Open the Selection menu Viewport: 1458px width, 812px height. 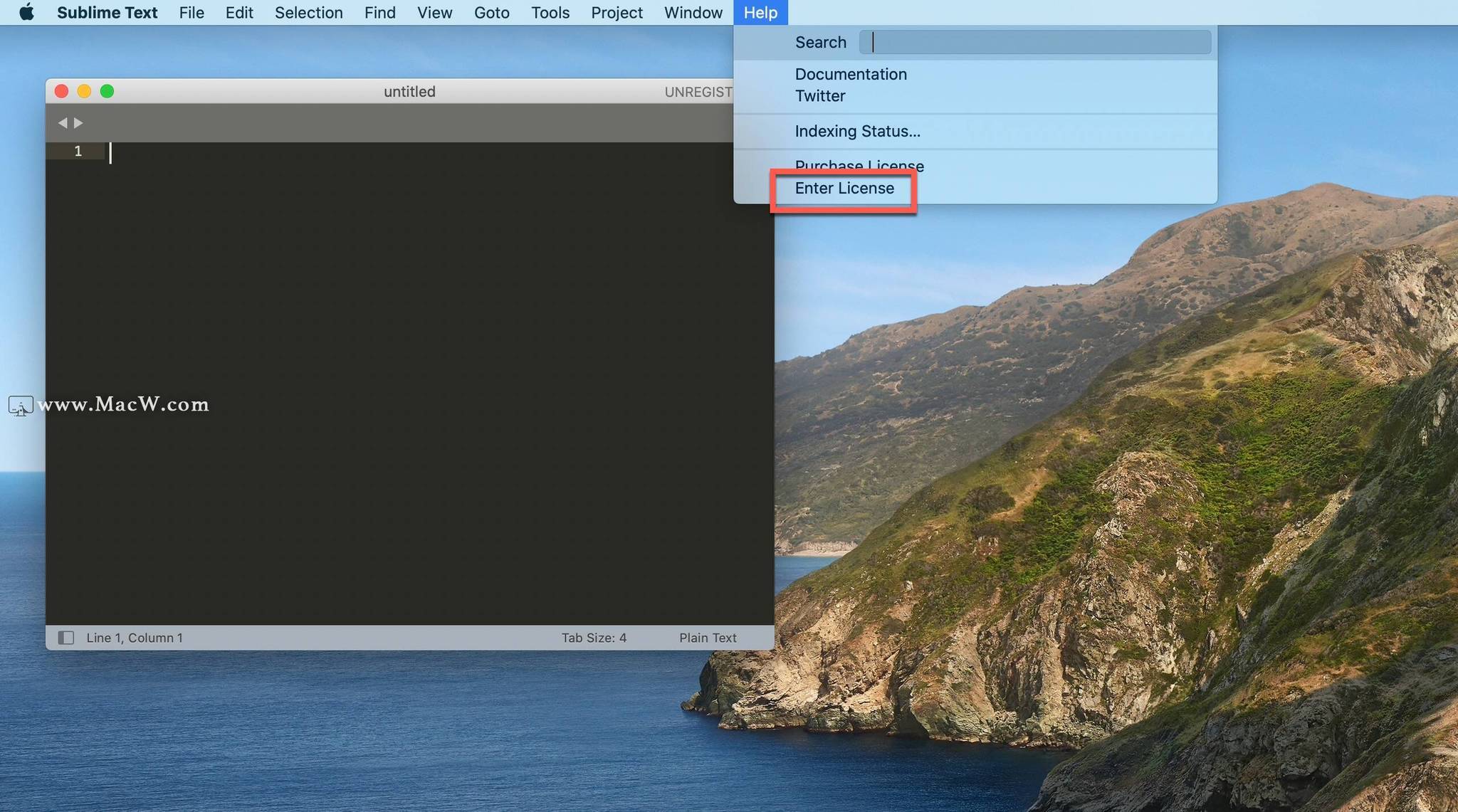pyautogui.click(x=308, y=13)
